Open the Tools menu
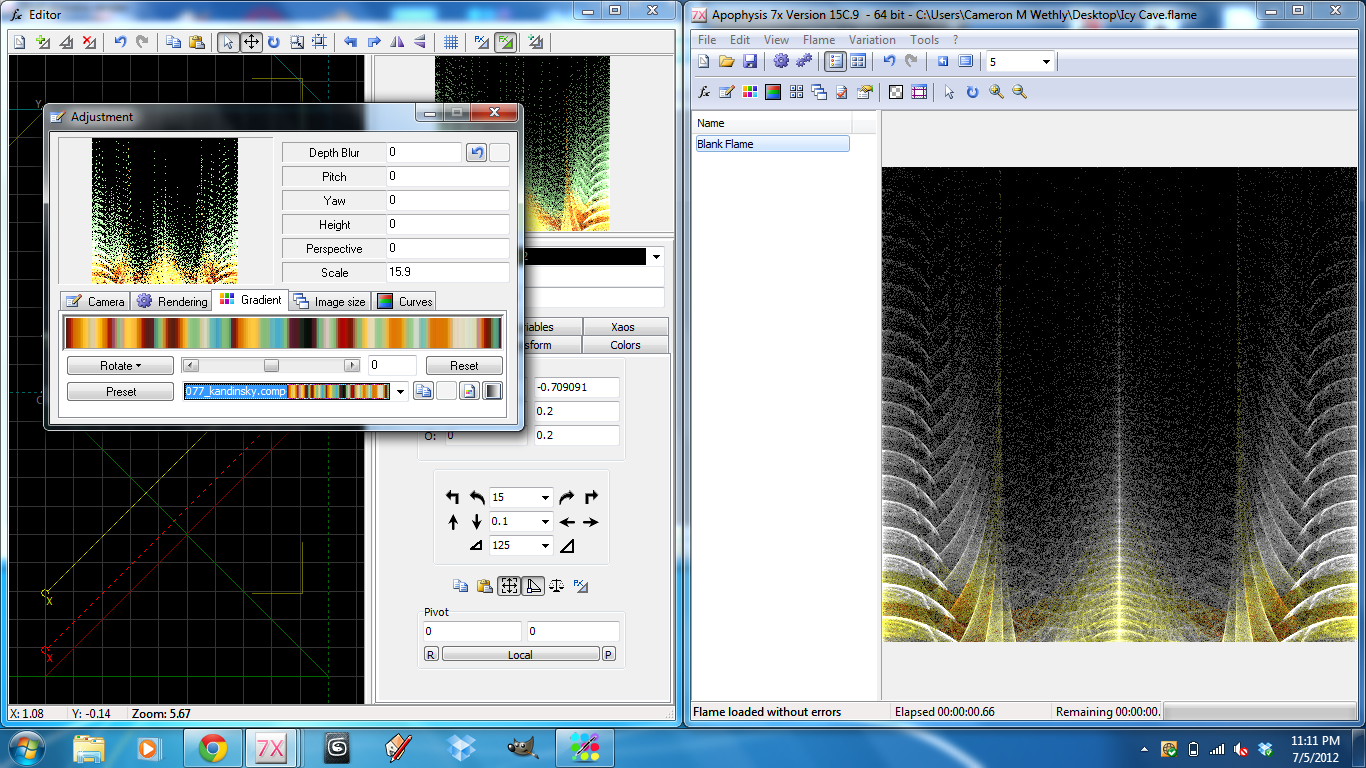1366x768 pixels. point(924,40)
